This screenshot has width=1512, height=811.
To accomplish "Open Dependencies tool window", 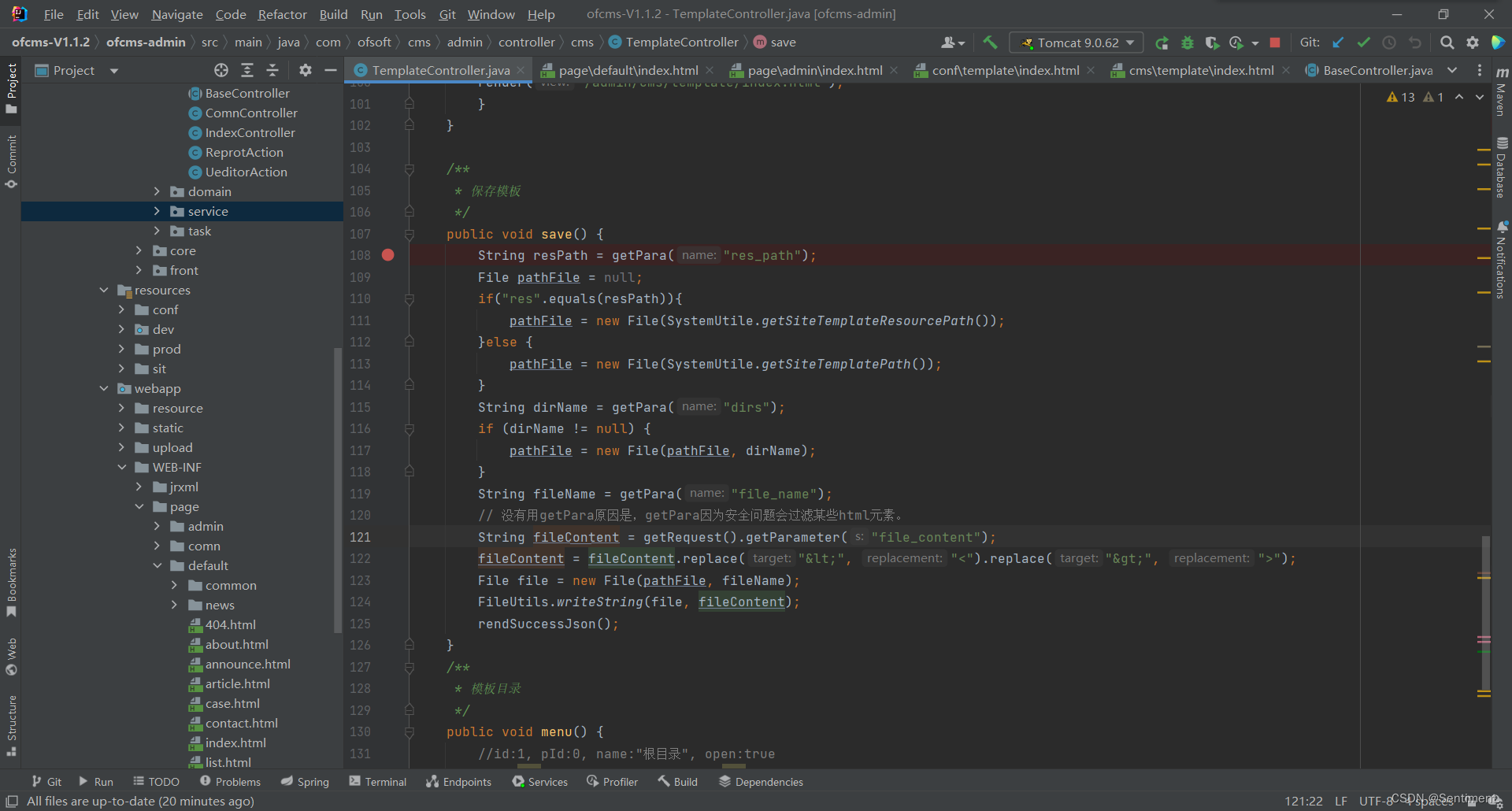I will (761, 781).
